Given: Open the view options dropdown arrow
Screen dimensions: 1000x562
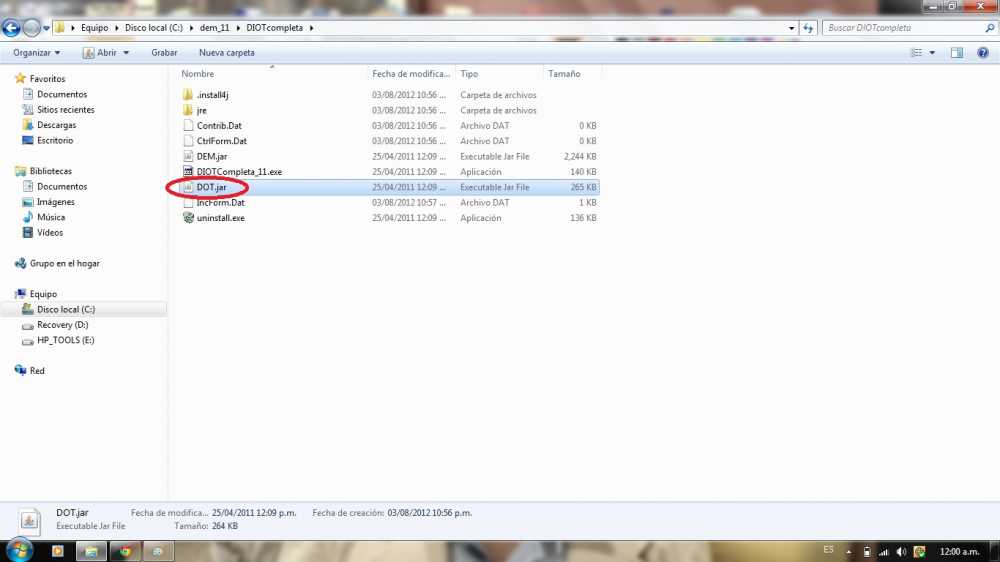Looking at the screenshot, I should 932,53.
